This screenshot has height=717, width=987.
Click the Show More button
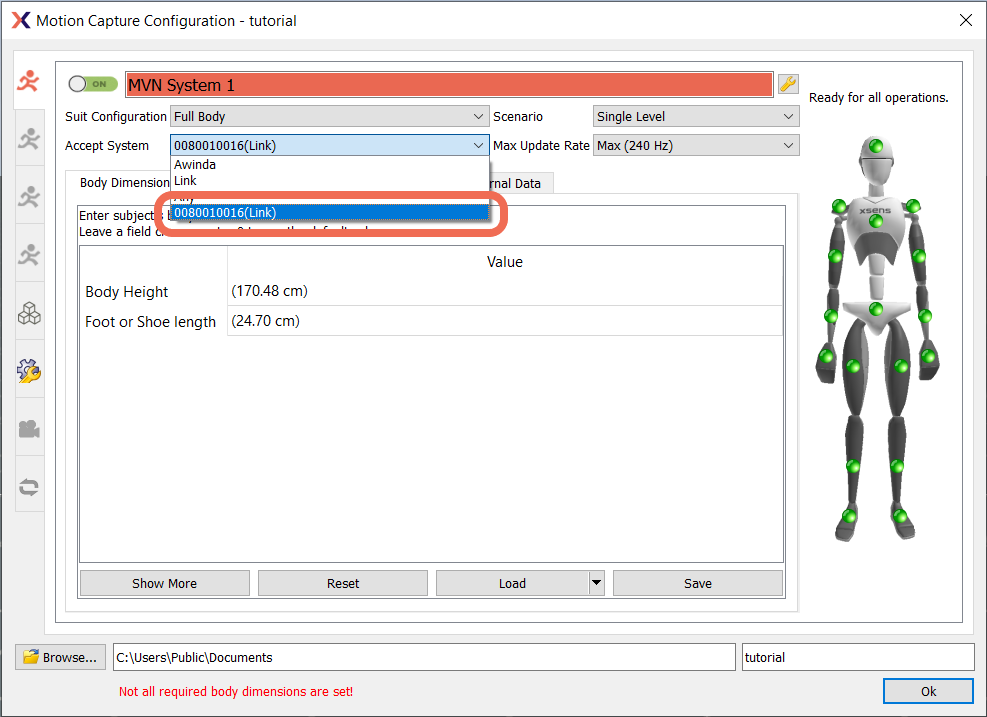tap(164, 583)
